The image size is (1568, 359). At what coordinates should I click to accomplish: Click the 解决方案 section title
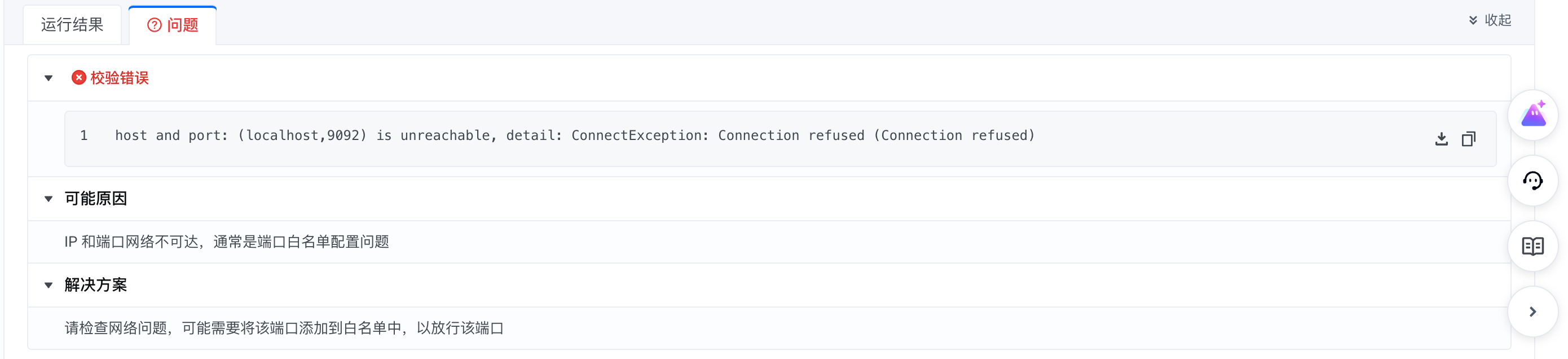point(95,285)
